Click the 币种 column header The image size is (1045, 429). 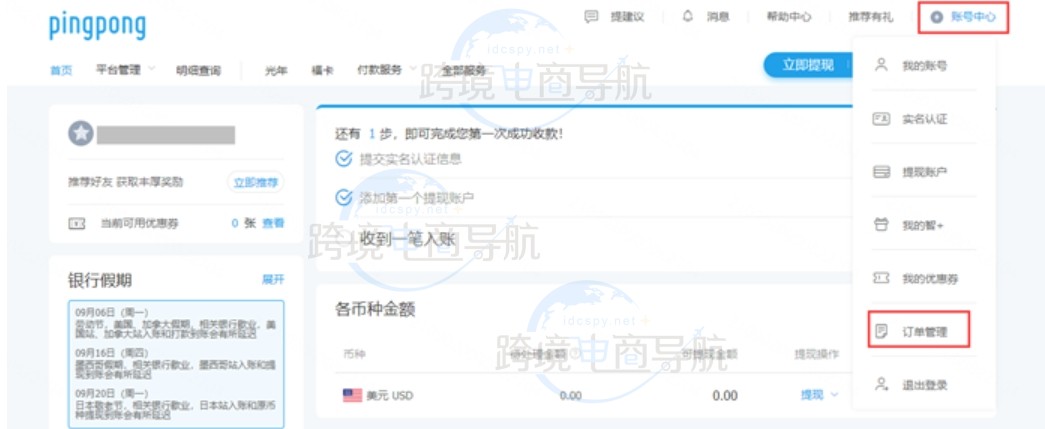(355, 354)
